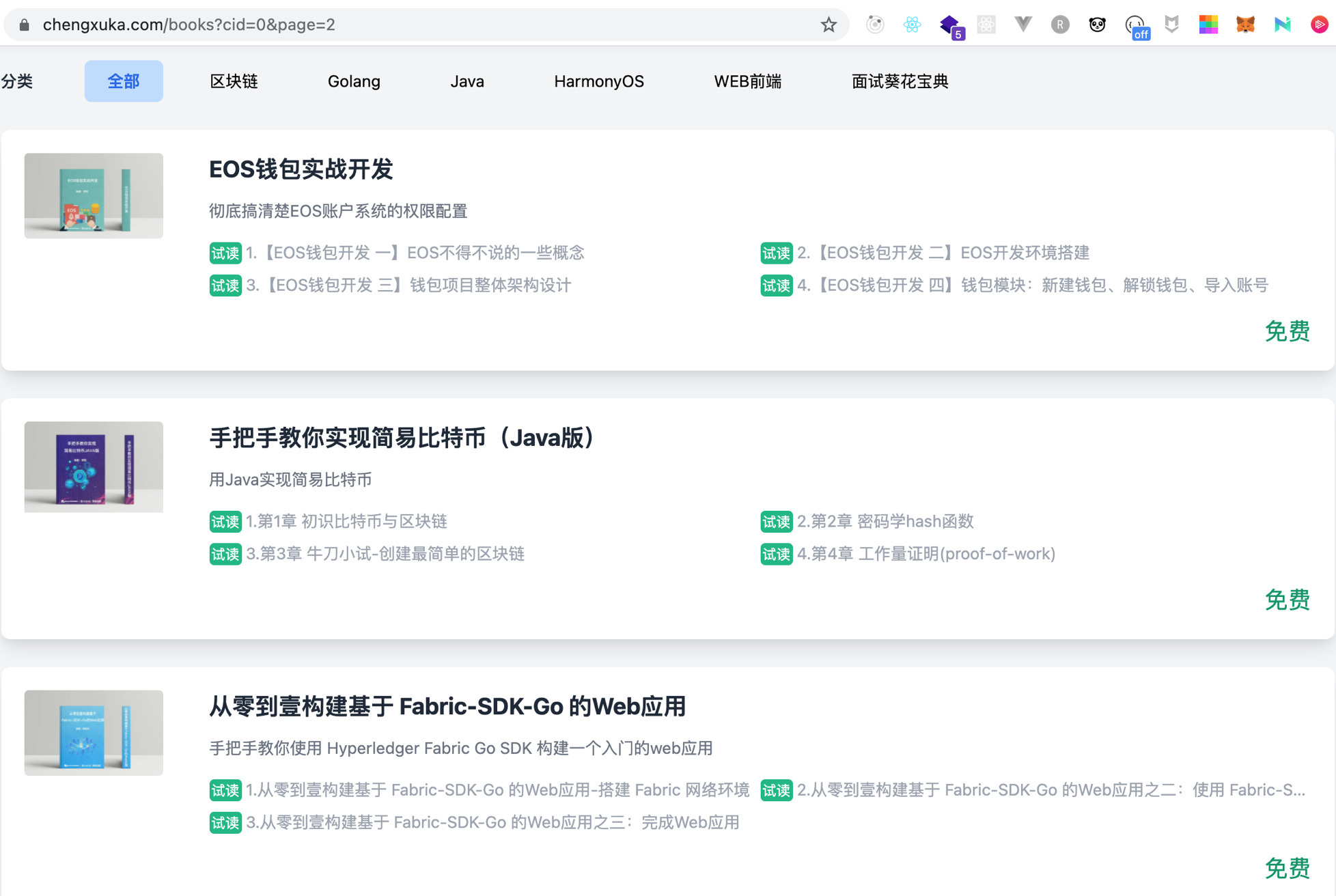Click the colorful grid extension icon
Screen dimensions: 1336x896
pos(1208,25)
